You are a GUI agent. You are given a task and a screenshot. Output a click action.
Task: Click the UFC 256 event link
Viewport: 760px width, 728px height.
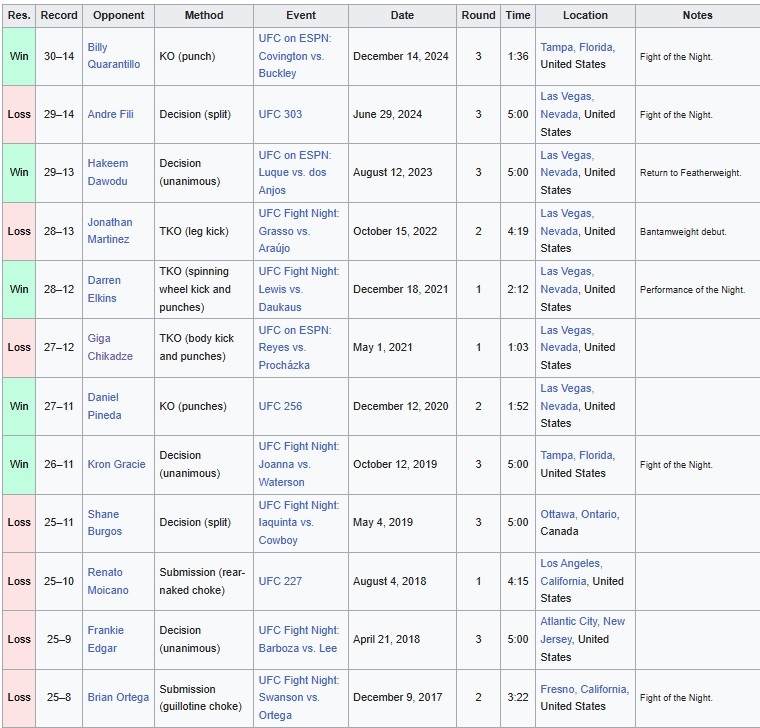pos(280,406)
